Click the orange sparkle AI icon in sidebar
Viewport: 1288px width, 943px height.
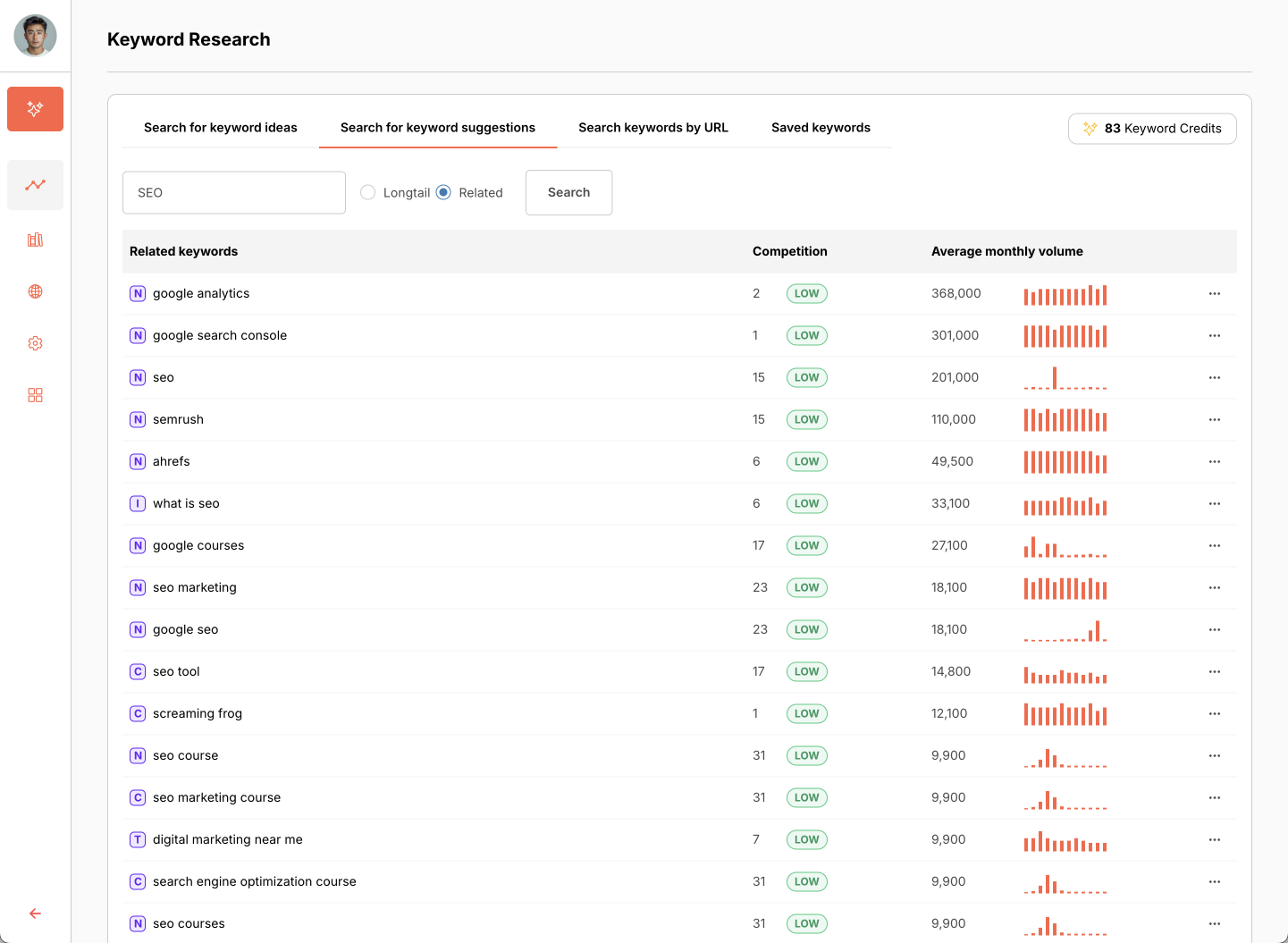[35, 109]
